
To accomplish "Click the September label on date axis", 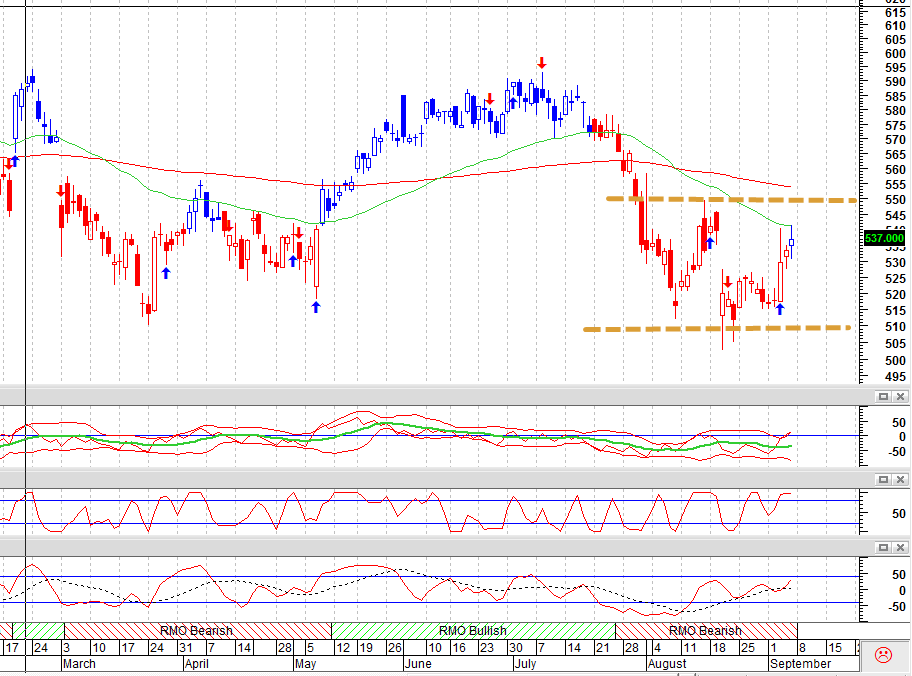I will coord(800,664).
